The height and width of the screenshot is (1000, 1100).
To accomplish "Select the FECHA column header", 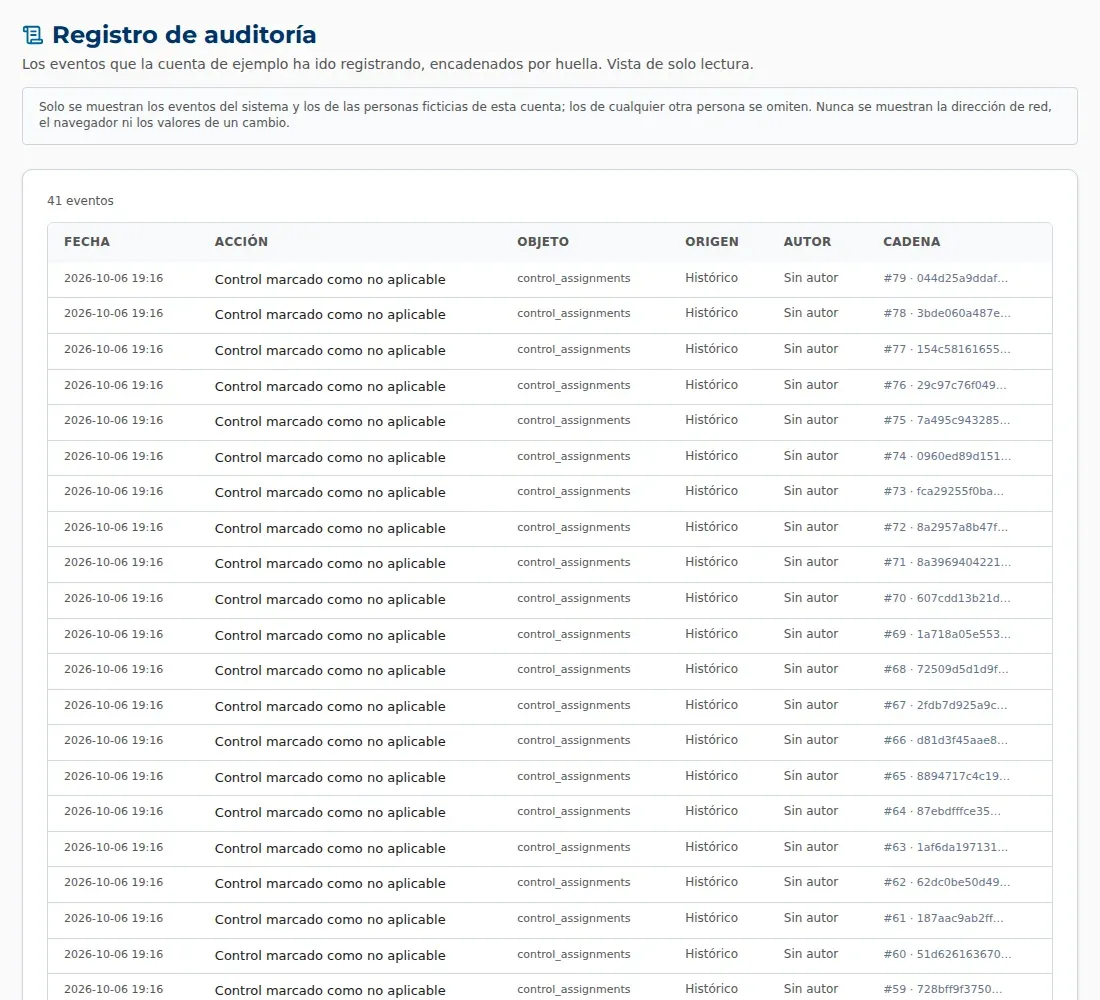I will (x=87, y=241).
